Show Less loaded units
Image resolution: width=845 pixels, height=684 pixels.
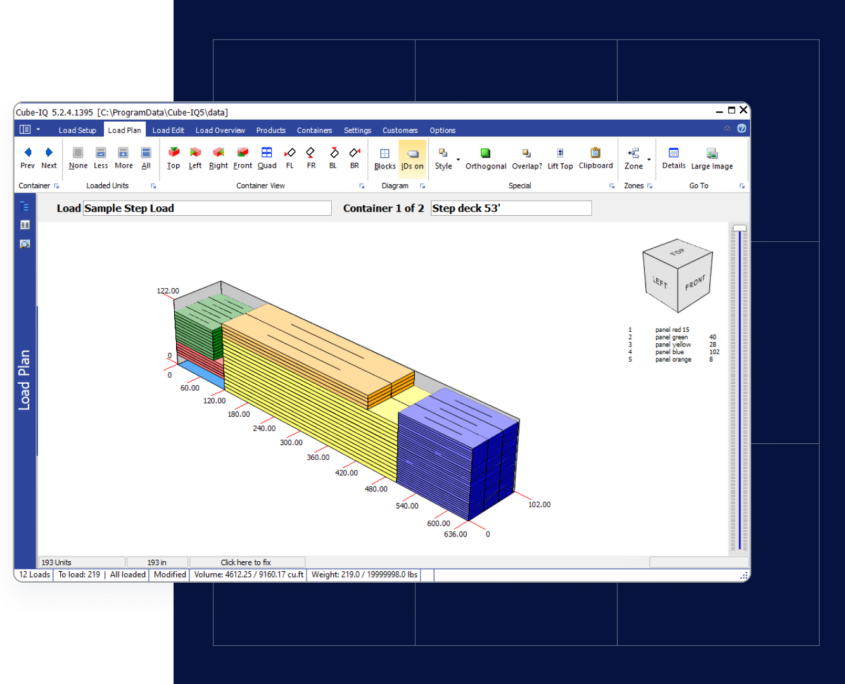pos(101,158)
